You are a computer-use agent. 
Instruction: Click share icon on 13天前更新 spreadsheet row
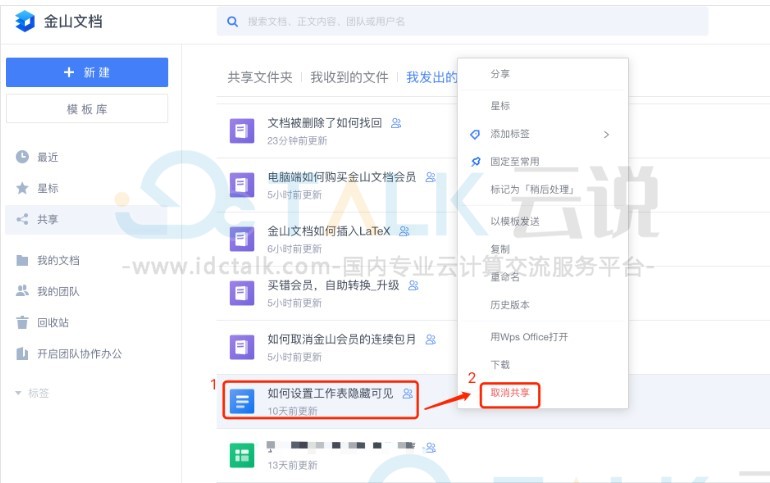[x=430, y=447]
